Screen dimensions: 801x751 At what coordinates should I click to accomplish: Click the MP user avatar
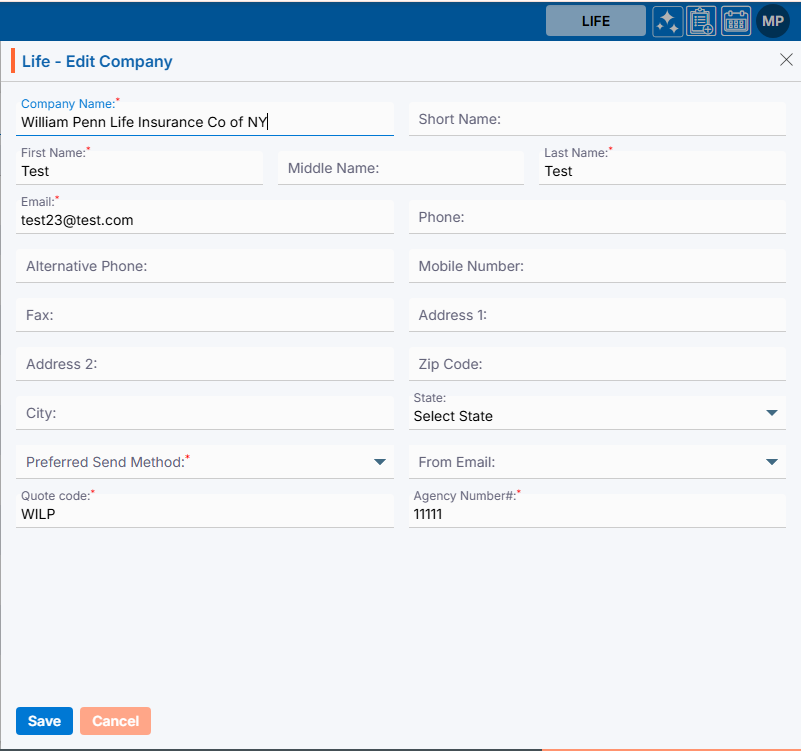pos(773,21)
